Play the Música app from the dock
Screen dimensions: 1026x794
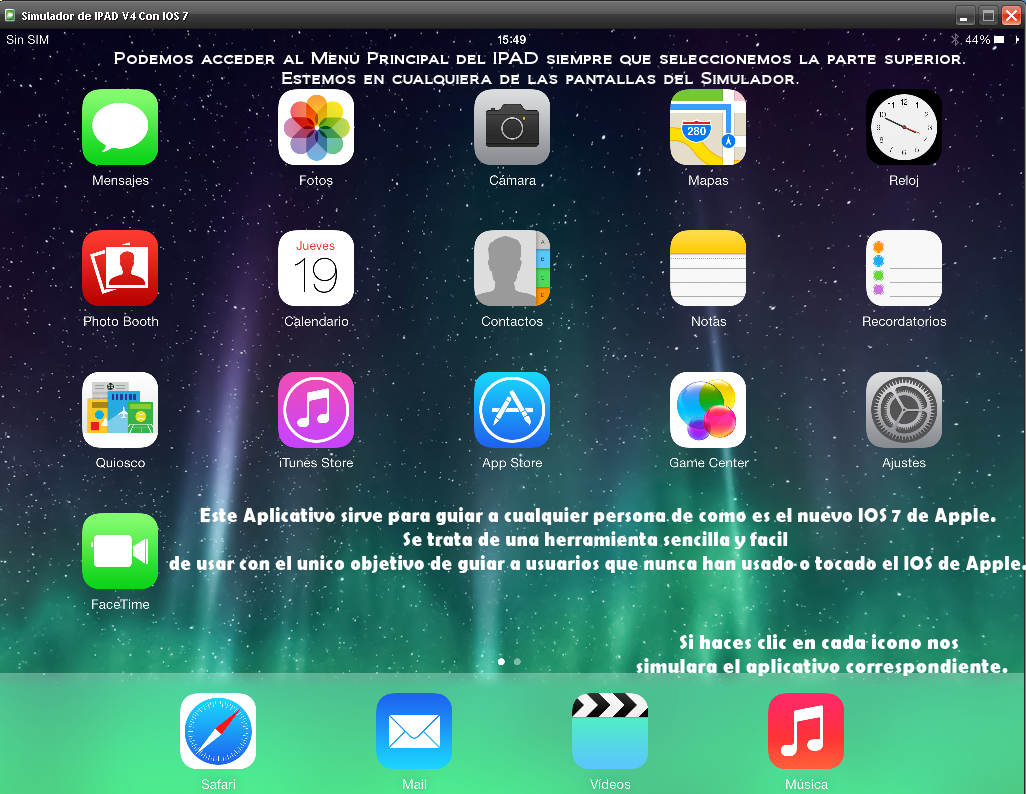[x=806, y=731]
